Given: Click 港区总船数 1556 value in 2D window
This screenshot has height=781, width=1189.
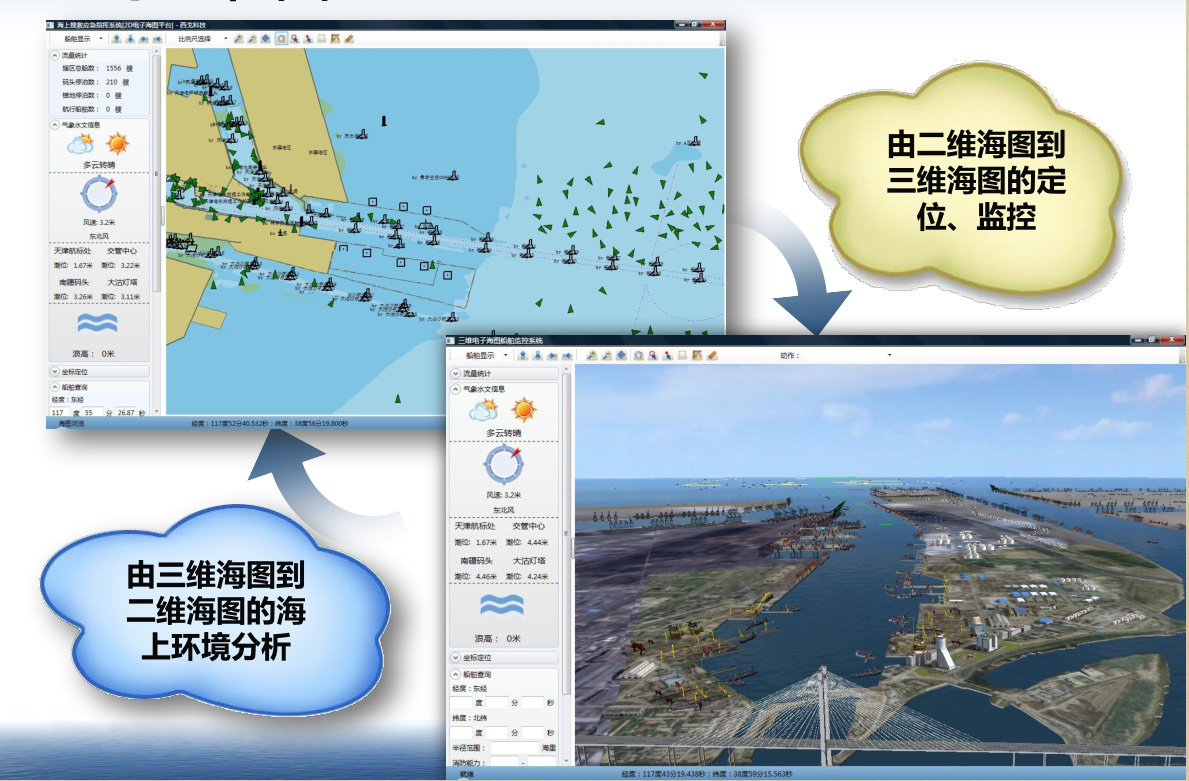Looking at the screenshot, I should pos(114,68).
